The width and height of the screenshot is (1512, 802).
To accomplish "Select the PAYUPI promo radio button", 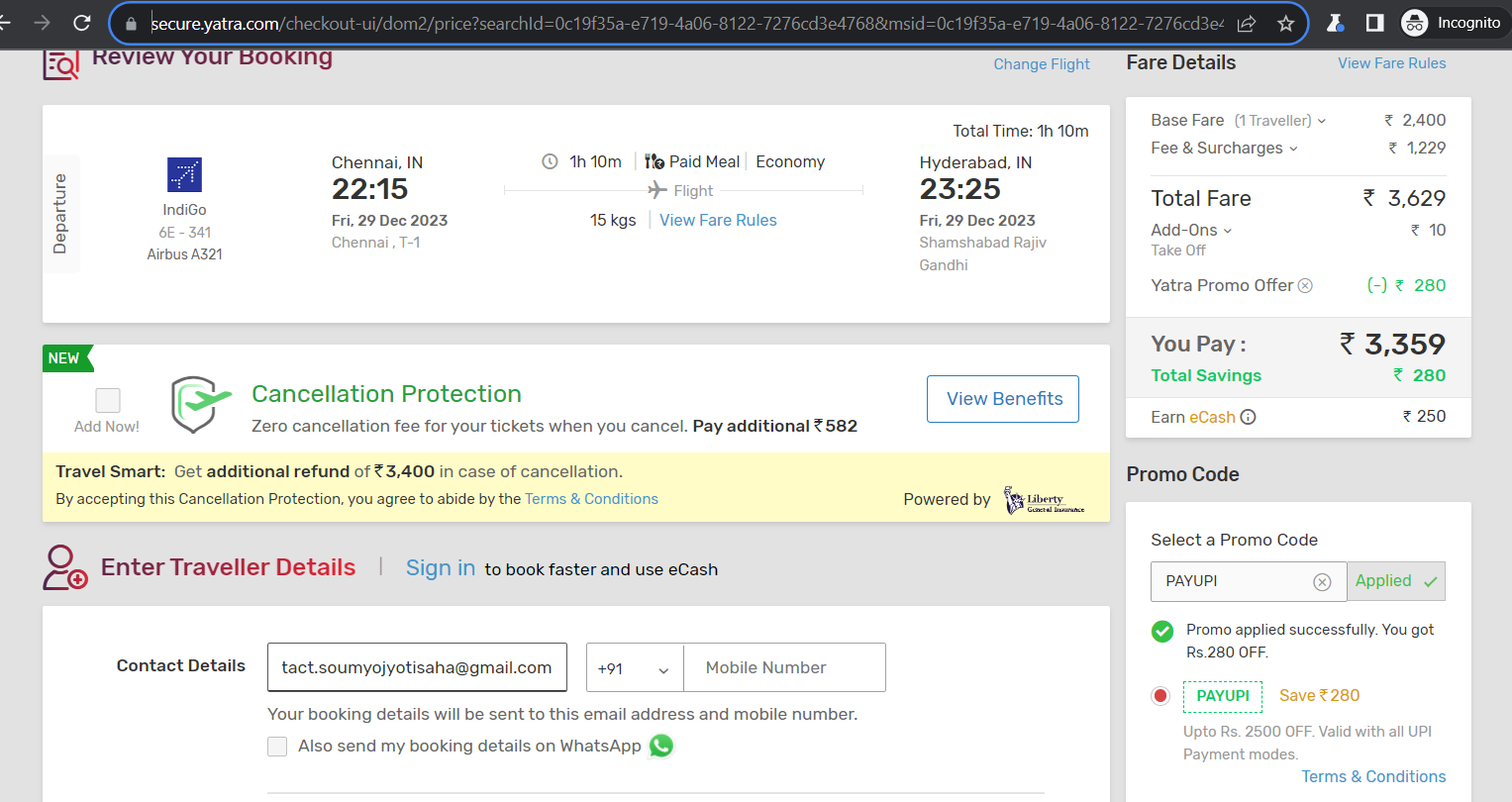I will (1160, 696).
